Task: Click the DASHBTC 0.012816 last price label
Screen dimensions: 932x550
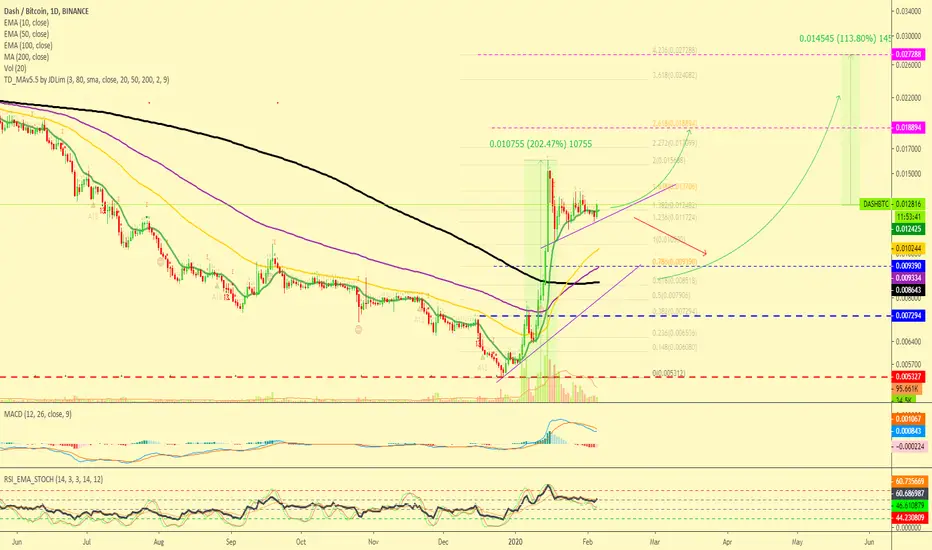Action: click(x=892, y=204)
